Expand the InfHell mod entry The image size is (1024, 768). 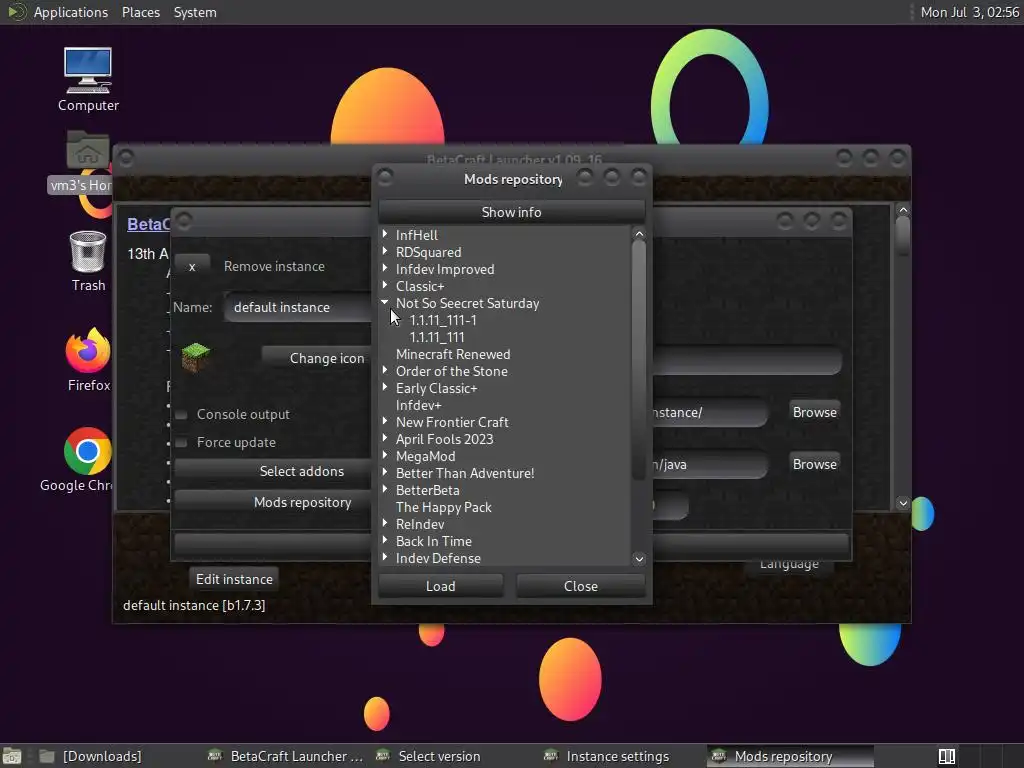[385, 234]
